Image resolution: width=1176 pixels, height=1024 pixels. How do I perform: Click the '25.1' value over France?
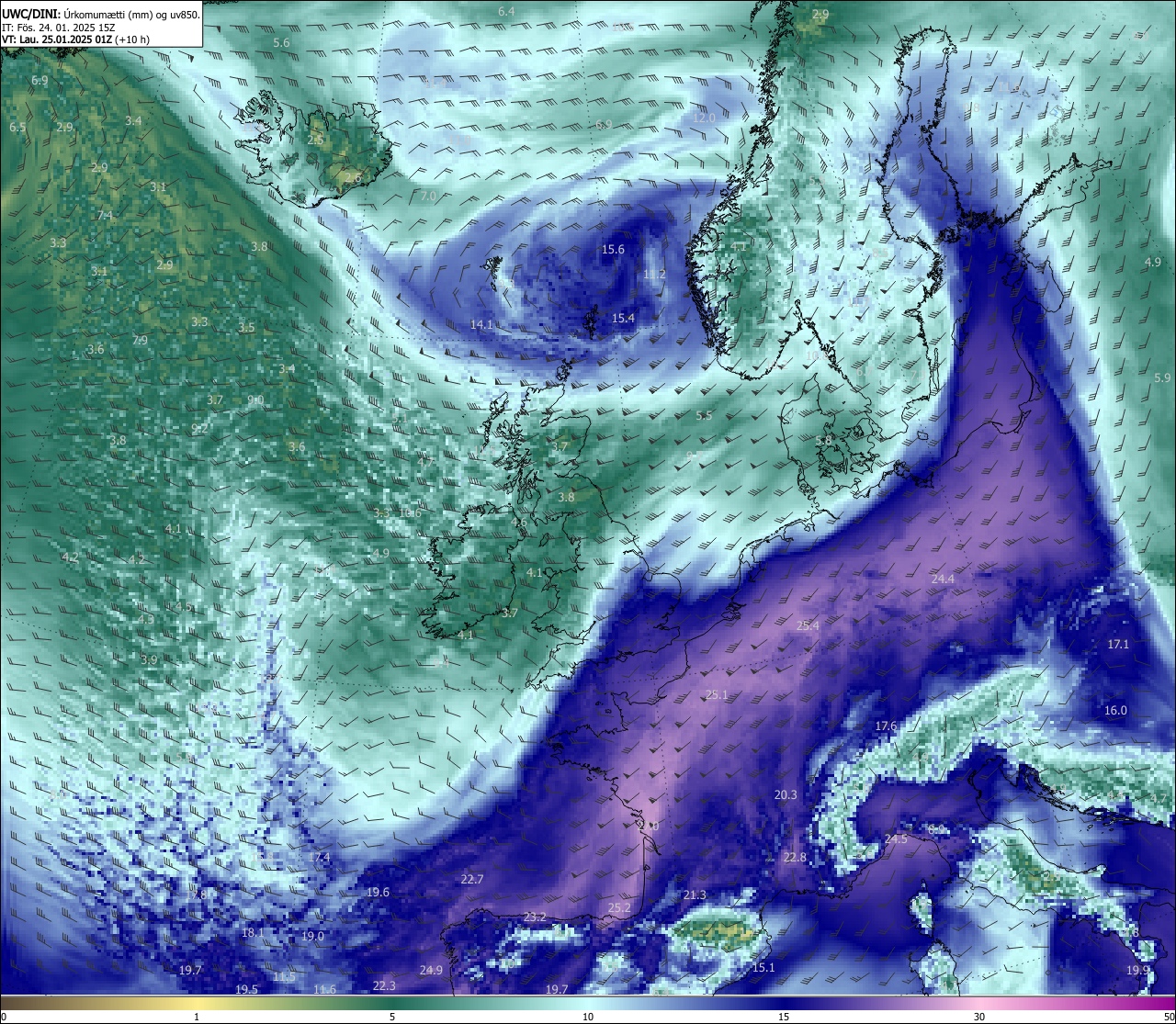(716, 694)
